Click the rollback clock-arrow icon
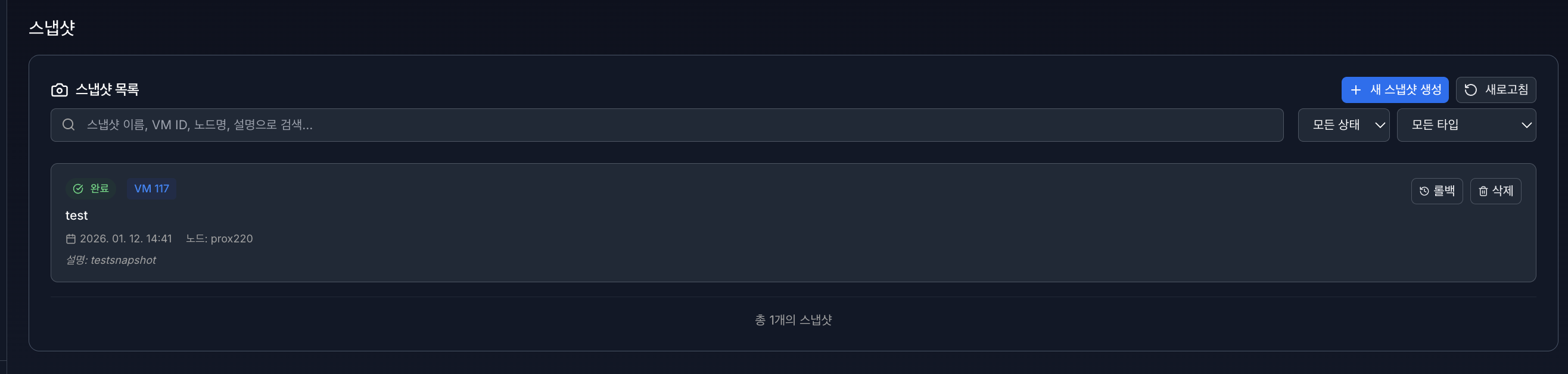Viewport: 1568px width, 374px height. tap(1424, 191)
